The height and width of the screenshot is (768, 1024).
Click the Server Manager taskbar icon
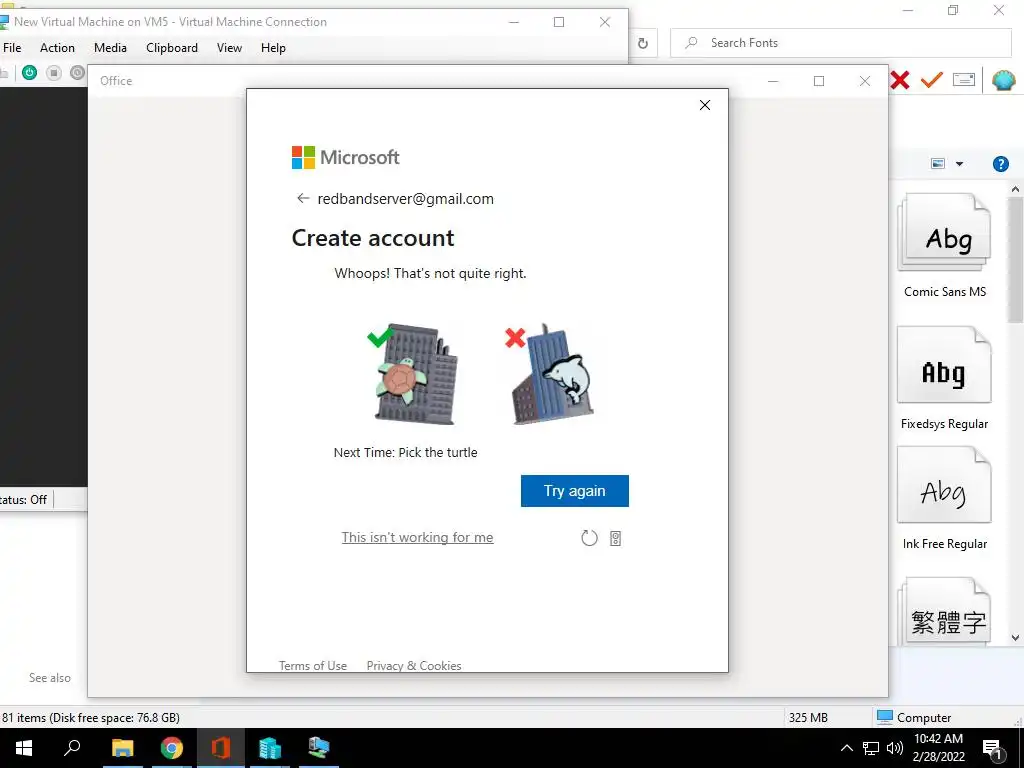pos(270,748)
